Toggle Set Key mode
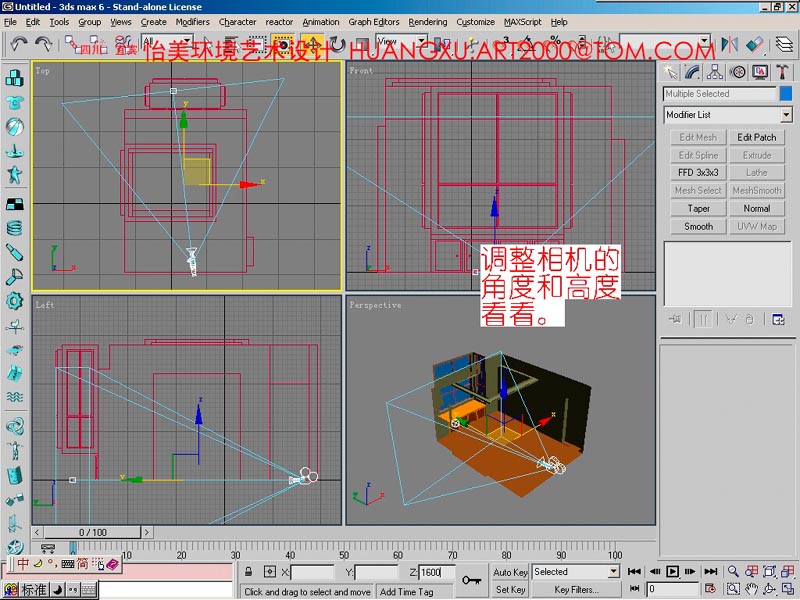Screen dimensions: 800x600 (510, 589)
